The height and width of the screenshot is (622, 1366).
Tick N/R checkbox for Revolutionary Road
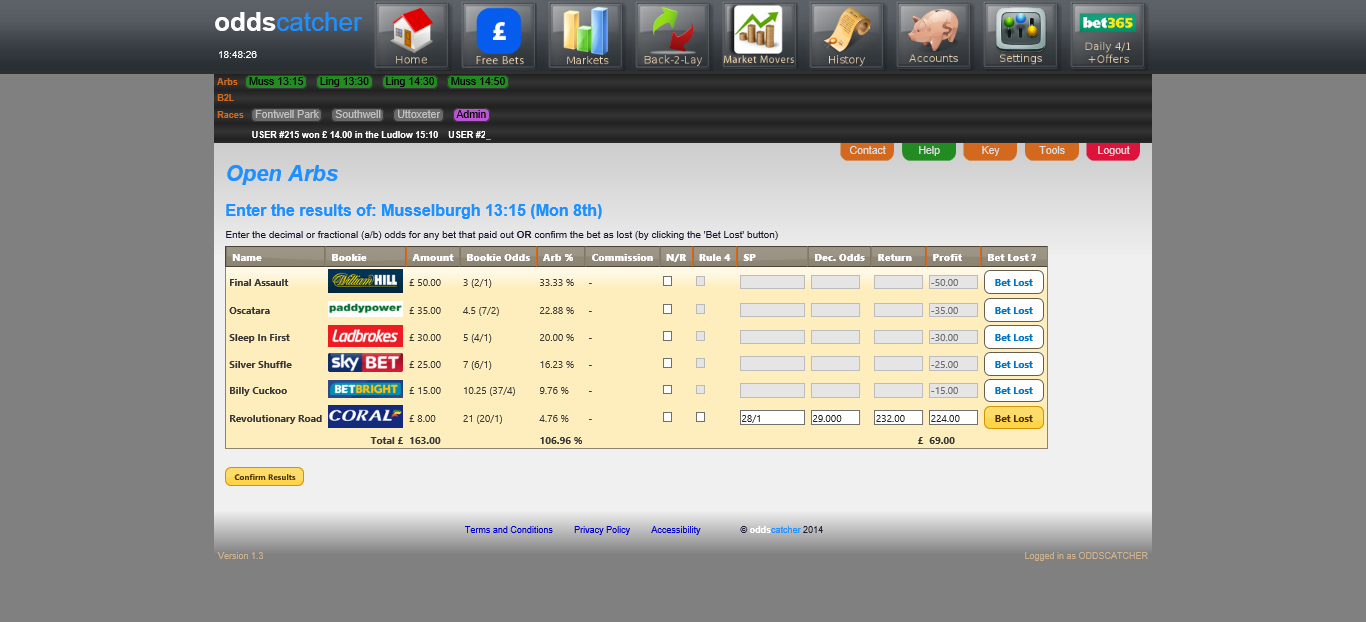click(x=668, y=417)
